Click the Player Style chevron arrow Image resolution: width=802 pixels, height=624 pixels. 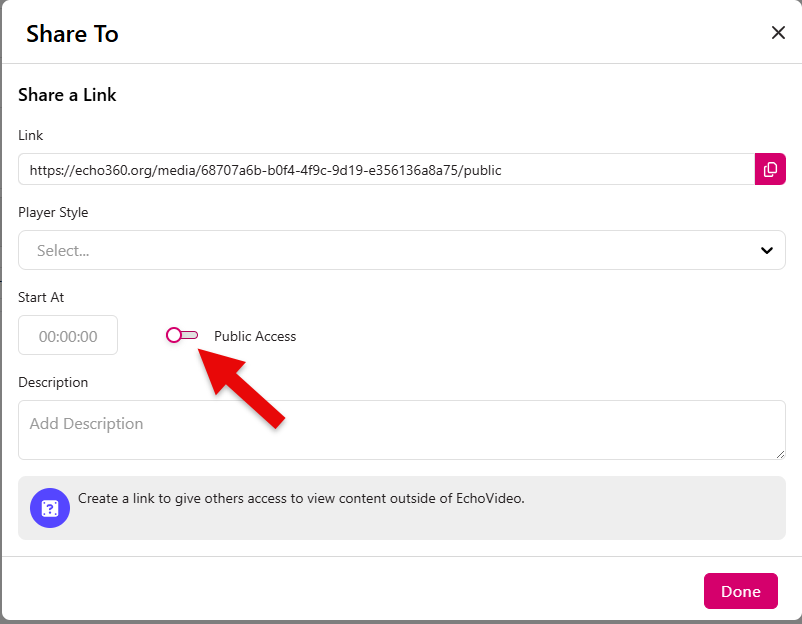click(x=766, y=250)
